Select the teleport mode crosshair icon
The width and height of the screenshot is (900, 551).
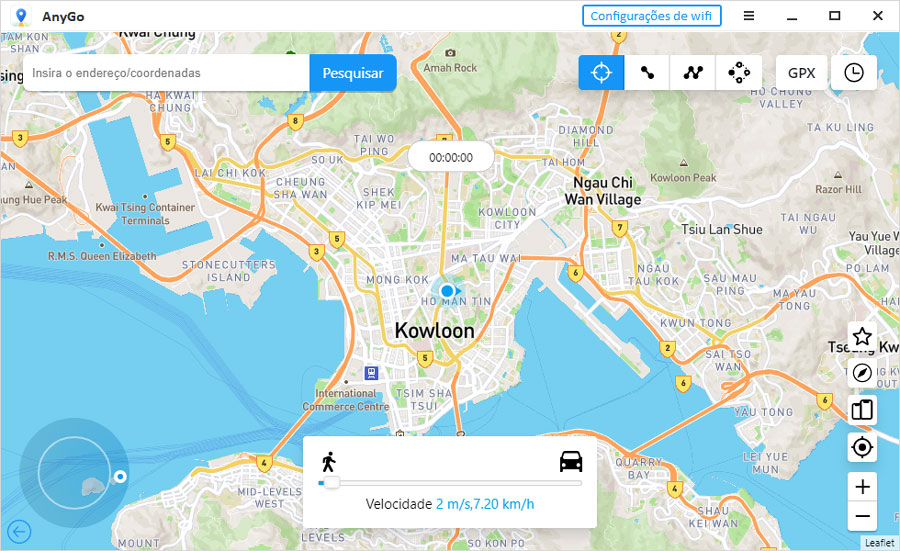[601, 73]
